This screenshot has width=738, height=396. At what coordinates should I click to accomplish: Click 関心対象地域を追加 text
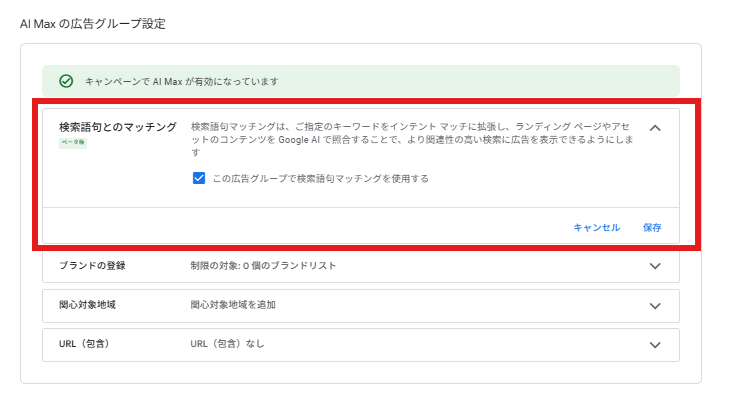233,305
